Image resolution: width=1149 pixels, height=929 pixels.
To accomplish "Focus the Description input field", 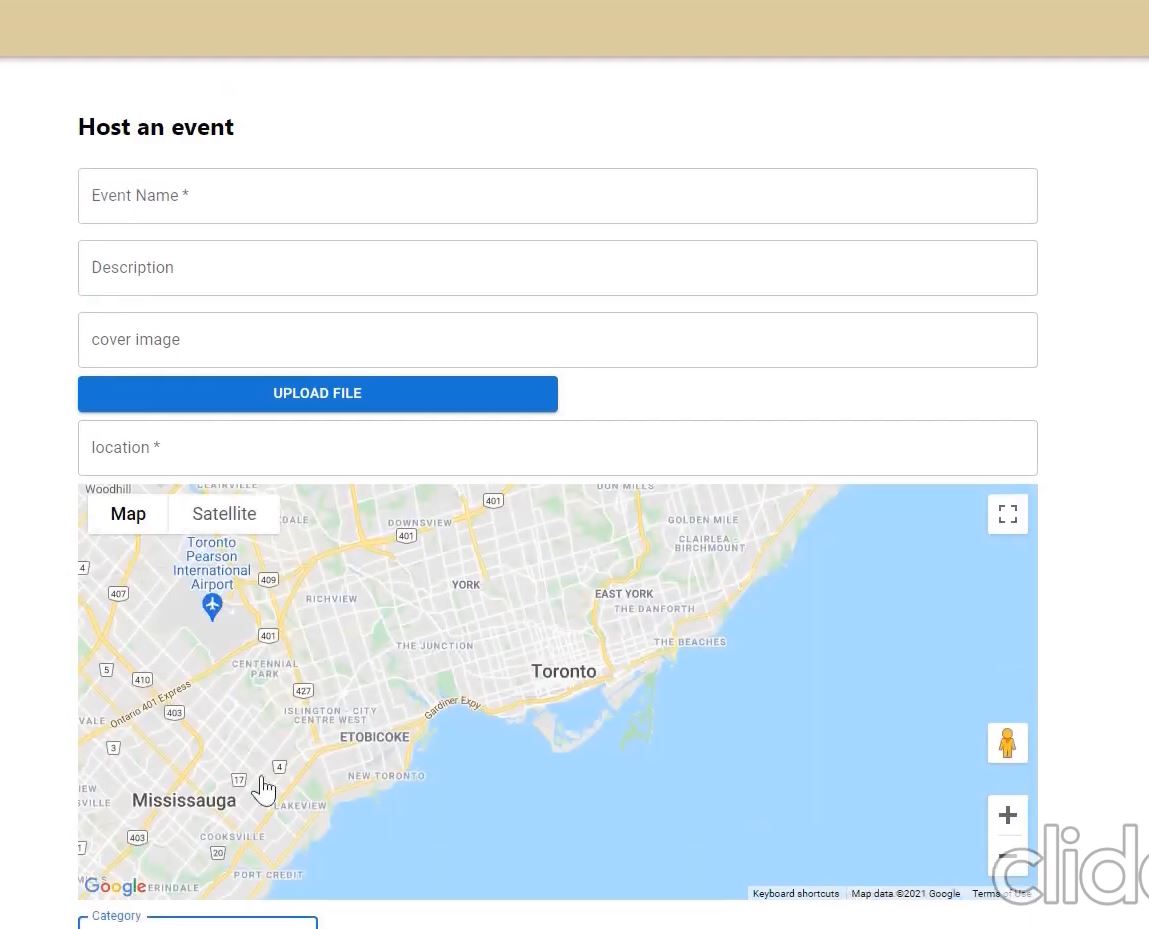I will (x=558, y=267).
